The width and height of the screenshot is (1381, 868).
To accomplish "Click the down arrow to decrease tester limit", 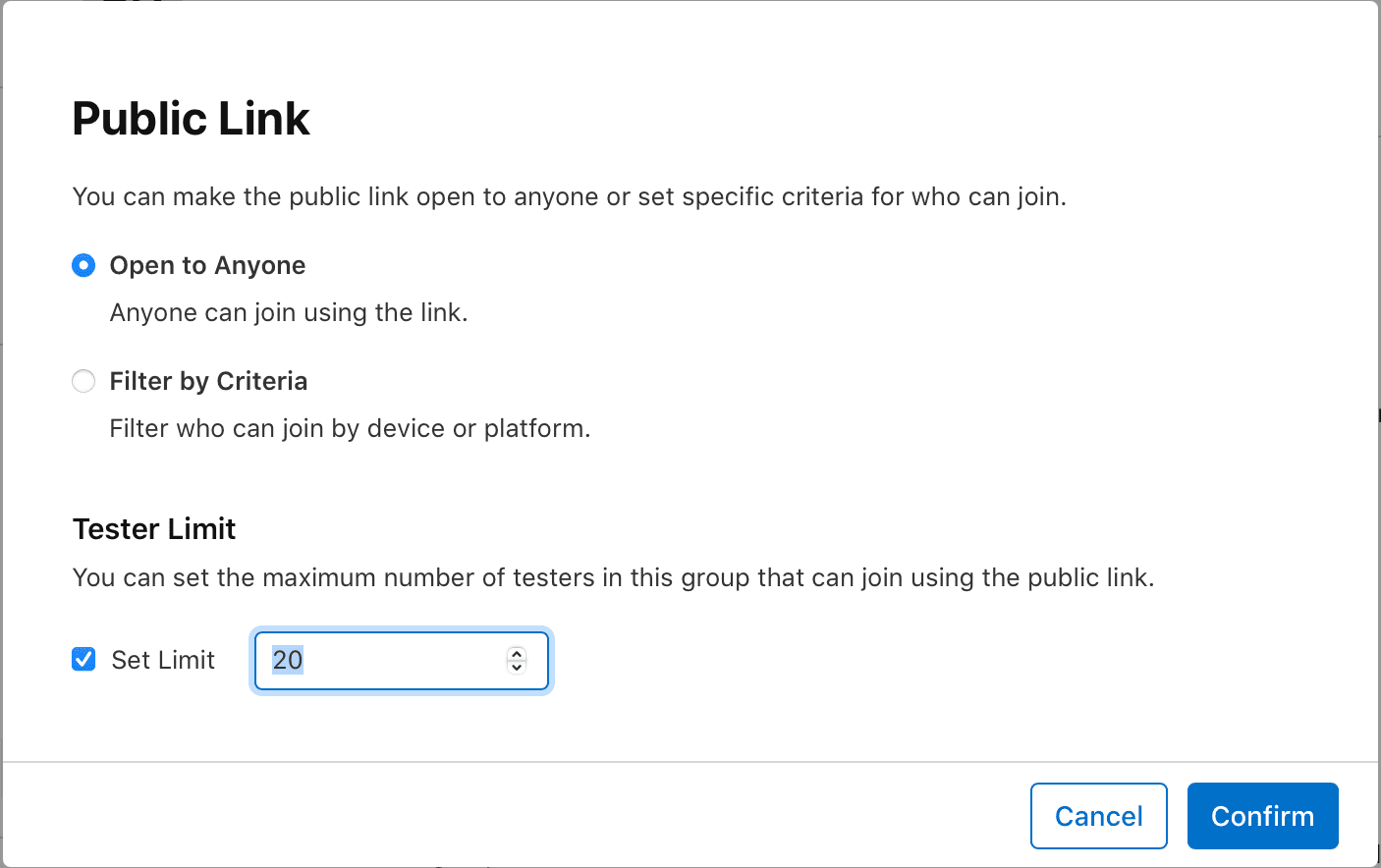I will pyautogui.click(x=516, y=668).
